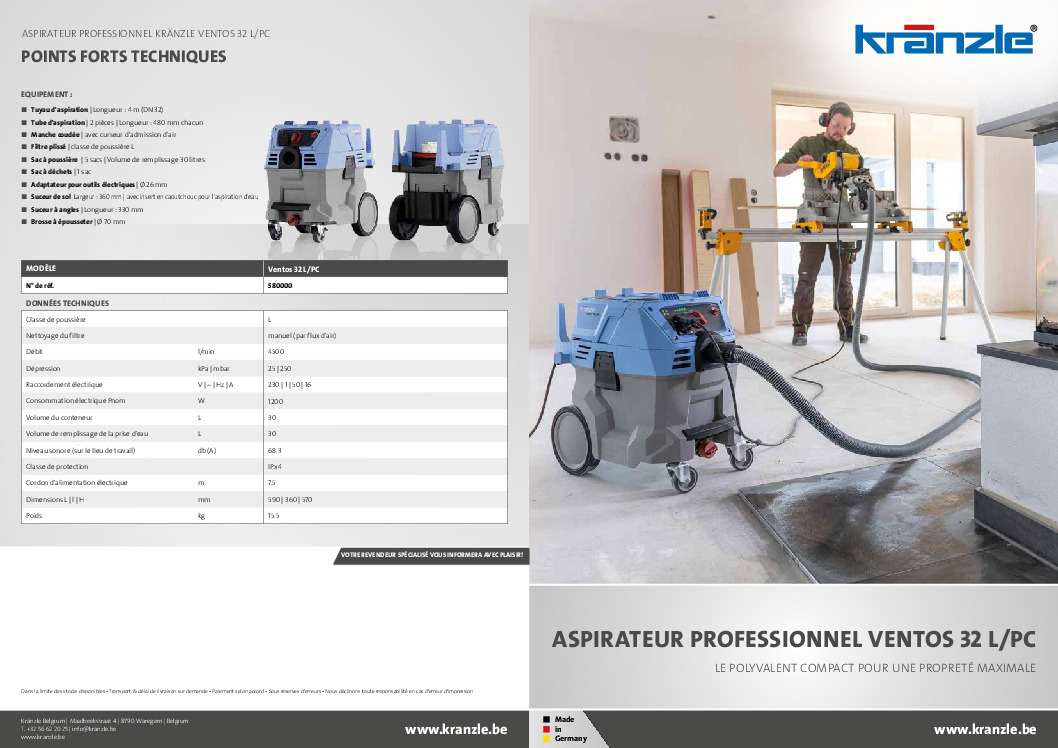Click the 'Kränzle Belgium | Maalbeekstraat 4' address line
The height and width of the screenshot is (748, 1058).
click(x=105, y=721)
